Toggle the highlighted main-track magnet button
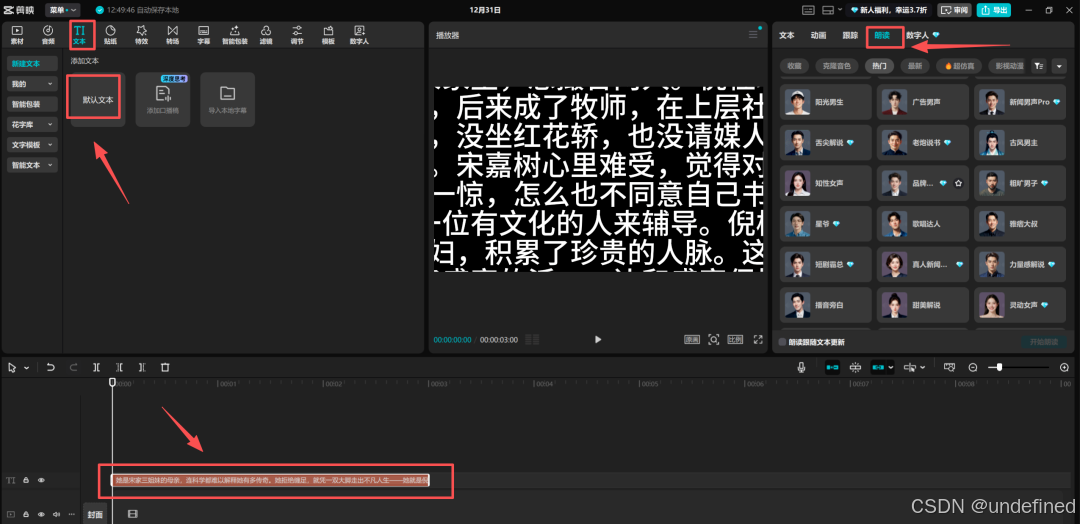The height and width of the screenshot is (524, 1080). pyautogui.click(x=832, y=368)
